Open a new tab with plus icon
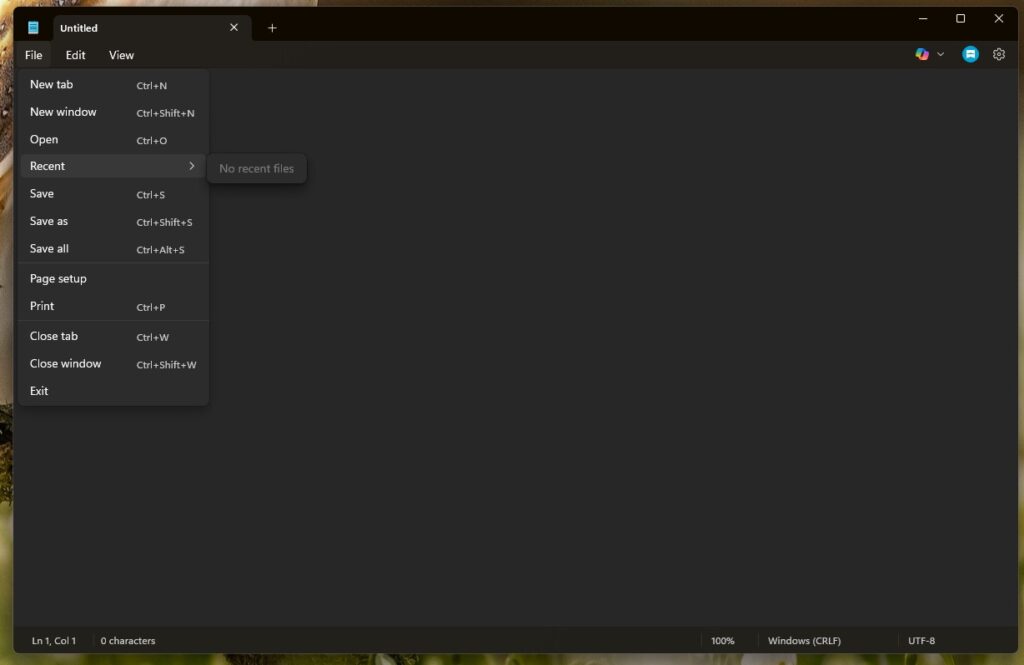The height and width of the screenshot is (665, 1024). pyautogui.click(x=272, y=28)
